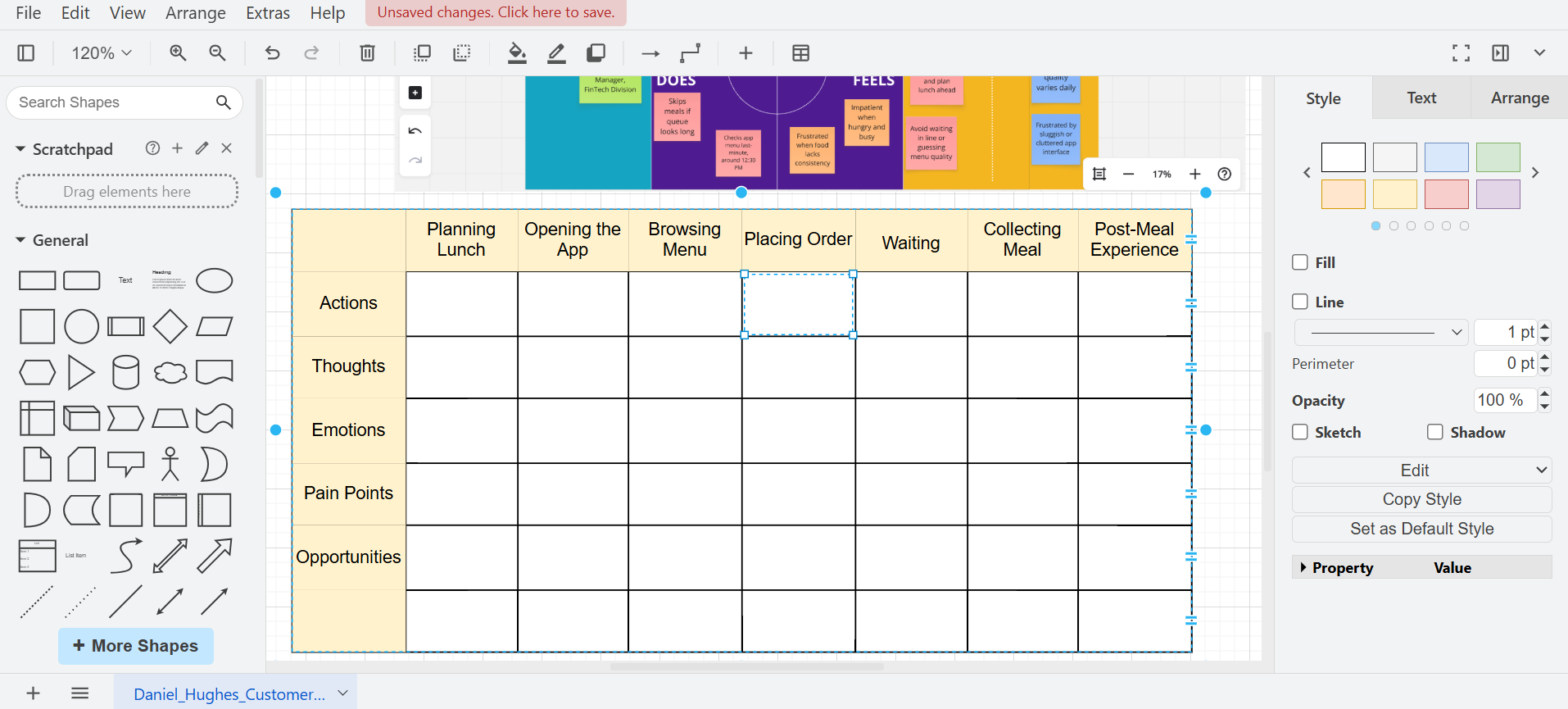Toggle the shapes sidebar panel icon
Image resolution: width=1568 pixels, height=709 pixels.
coord(26,53)
